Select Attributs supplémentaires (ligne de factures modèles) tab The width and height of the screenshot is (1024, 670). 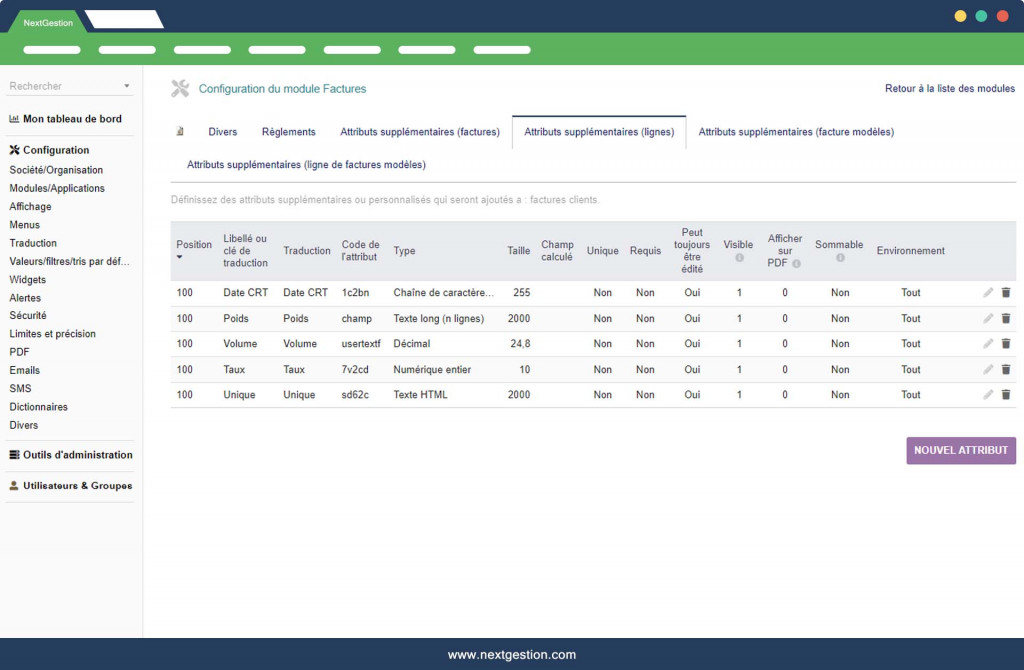(306, 165)
